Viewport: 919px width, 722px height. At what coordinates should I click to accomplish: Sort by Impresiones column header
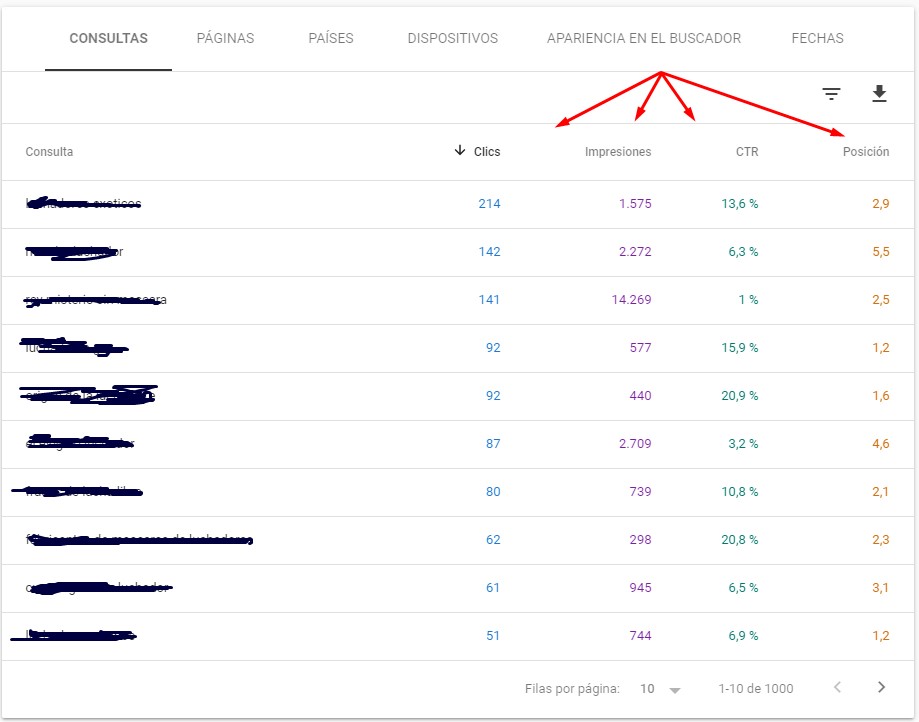click(617, 152)
